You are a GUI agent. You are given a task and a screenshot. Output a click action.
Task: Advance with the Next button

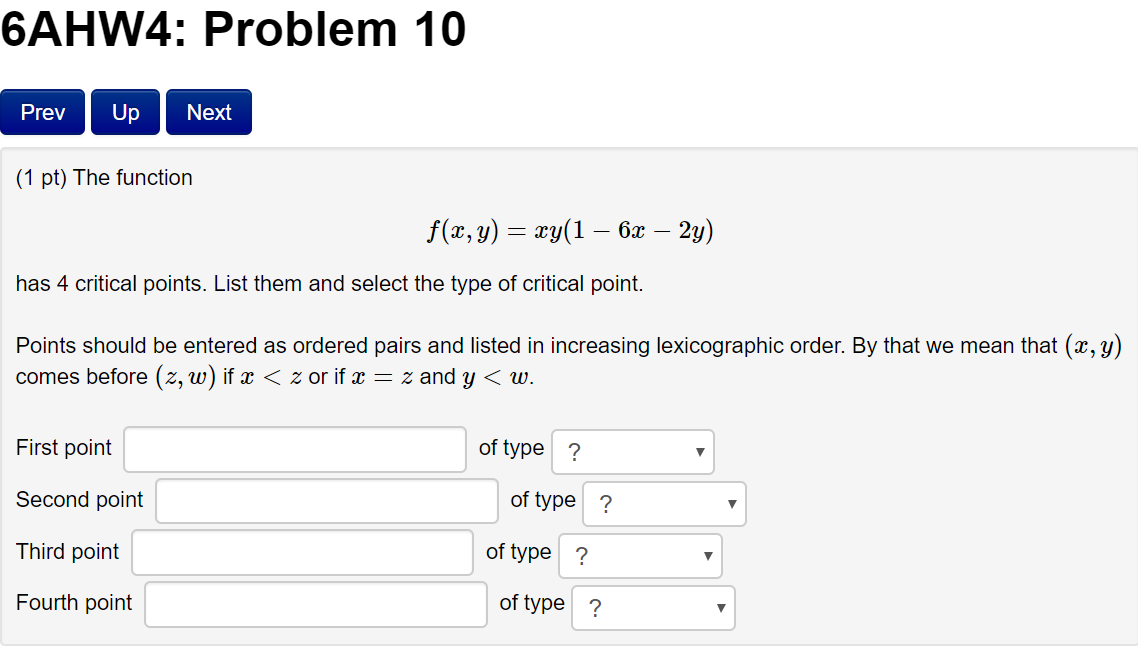coord(208,112)
